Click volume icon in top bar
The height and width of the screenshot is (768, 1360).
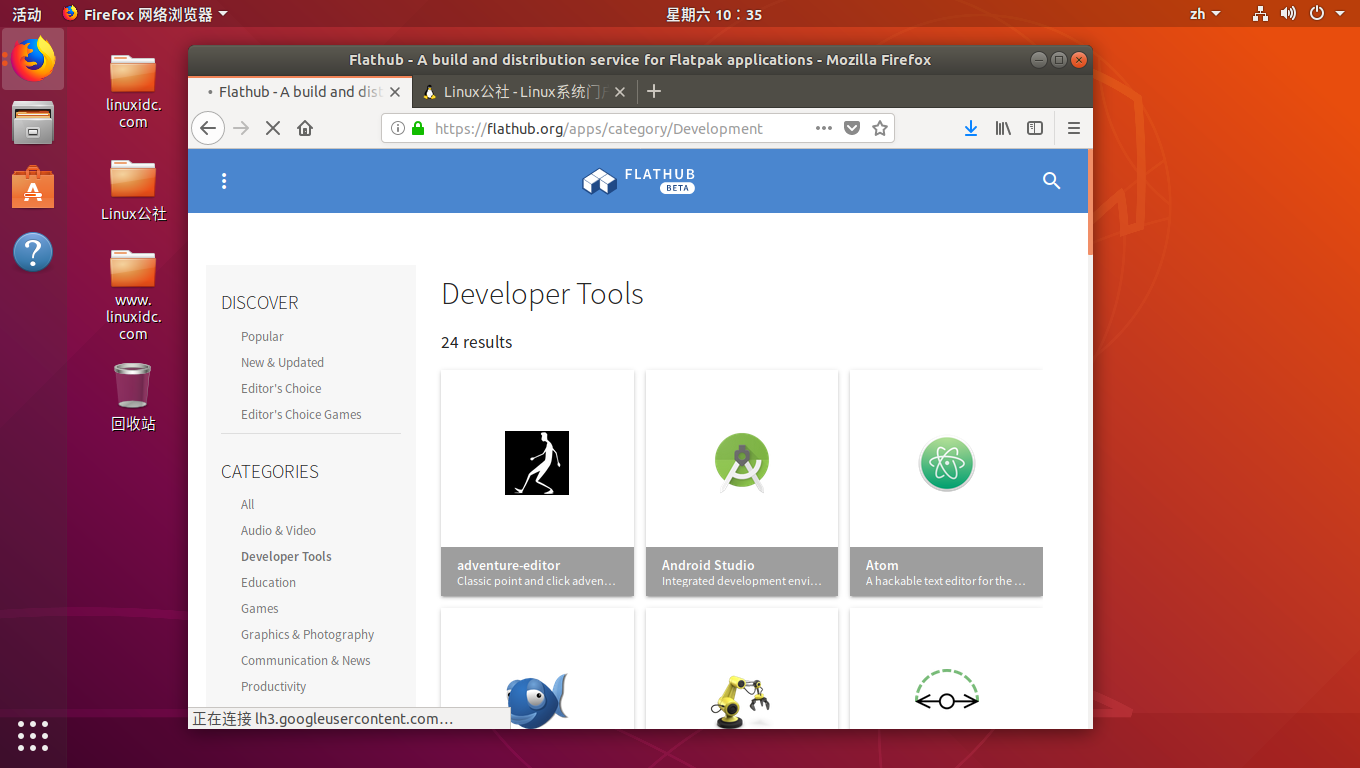pyautogui.click(x=1288, y=14)
